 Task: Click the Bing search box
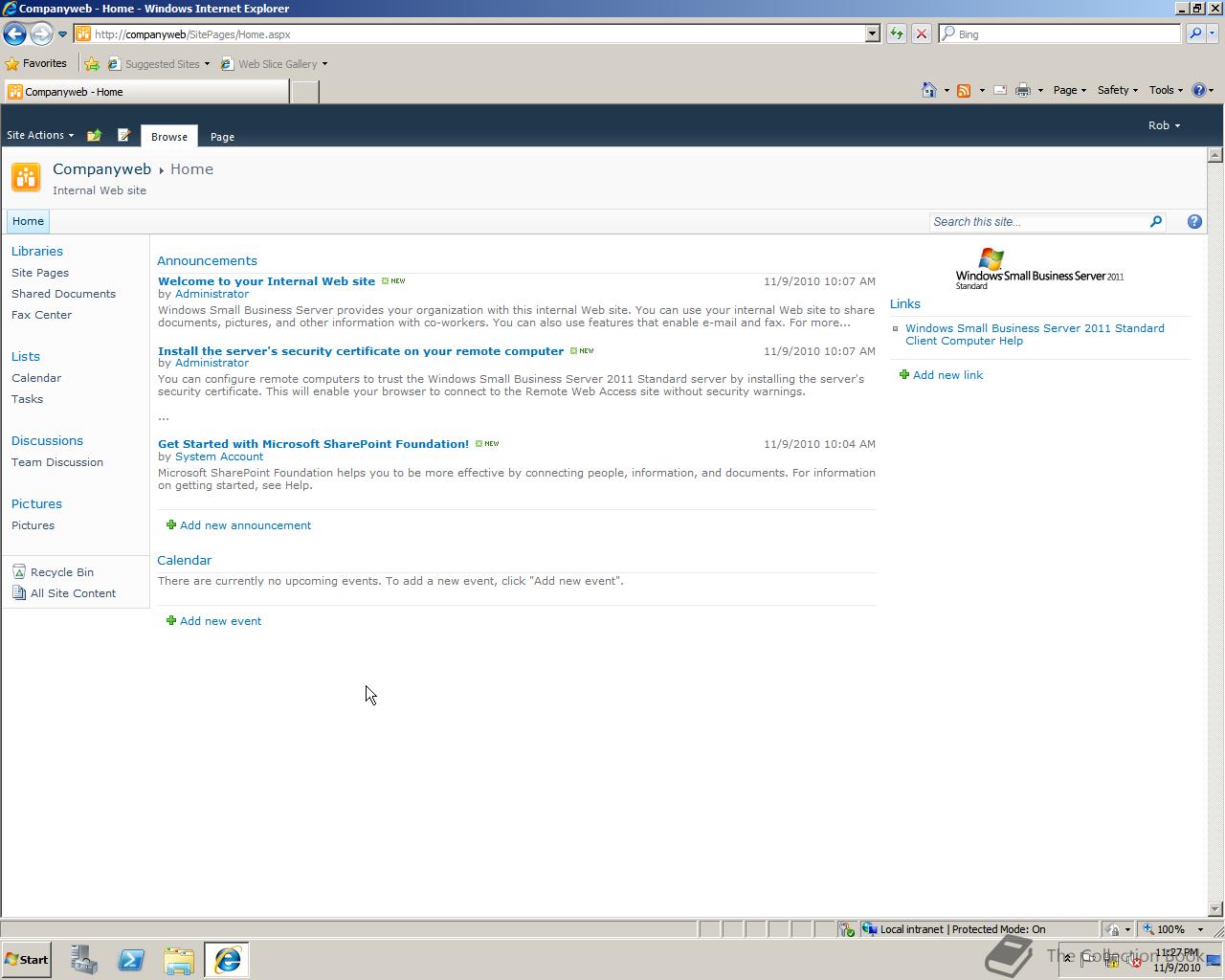pyautogui.click(x=1060, y=33)
